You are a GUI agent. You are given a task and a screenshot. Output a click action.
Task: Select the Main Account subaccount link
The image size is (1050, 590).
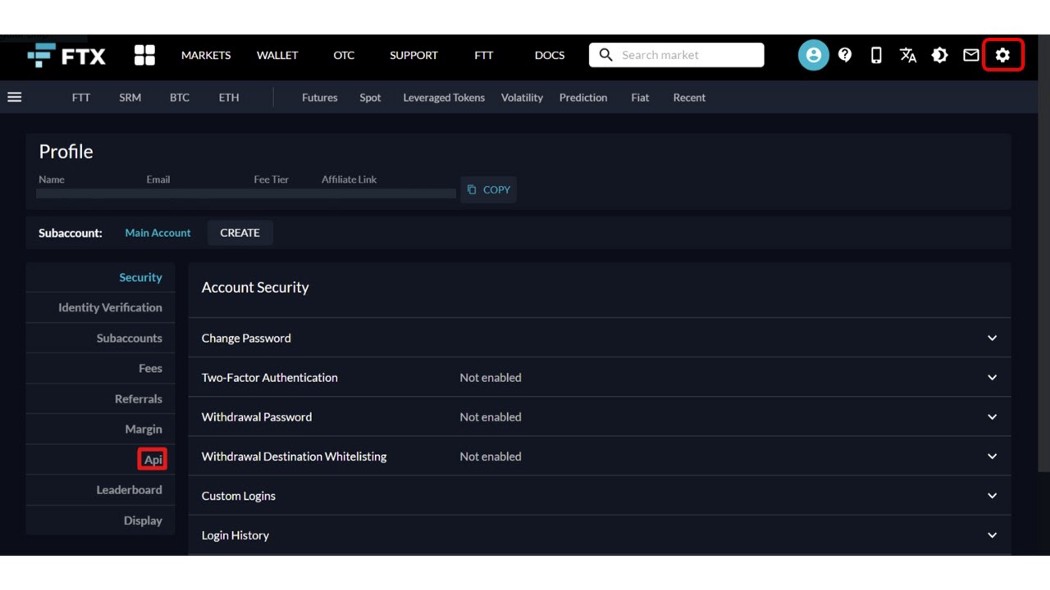click(x=157, y=233)
